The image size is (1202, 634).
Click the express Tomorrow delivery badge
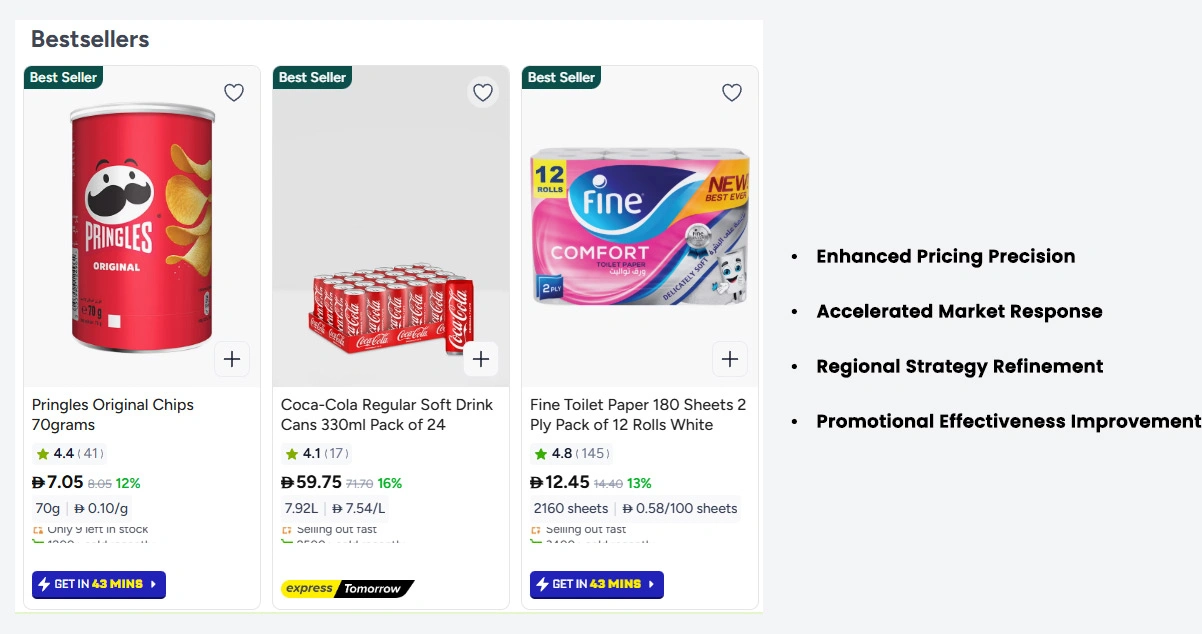(x=347, y=588)
